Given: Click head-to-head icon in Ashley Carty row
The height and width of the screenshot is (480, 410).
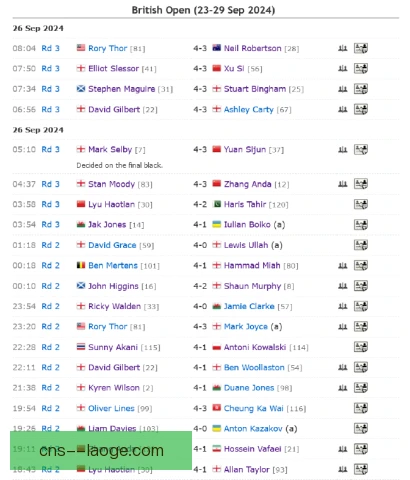Looking at the screenshot, I should pos(343,109).
